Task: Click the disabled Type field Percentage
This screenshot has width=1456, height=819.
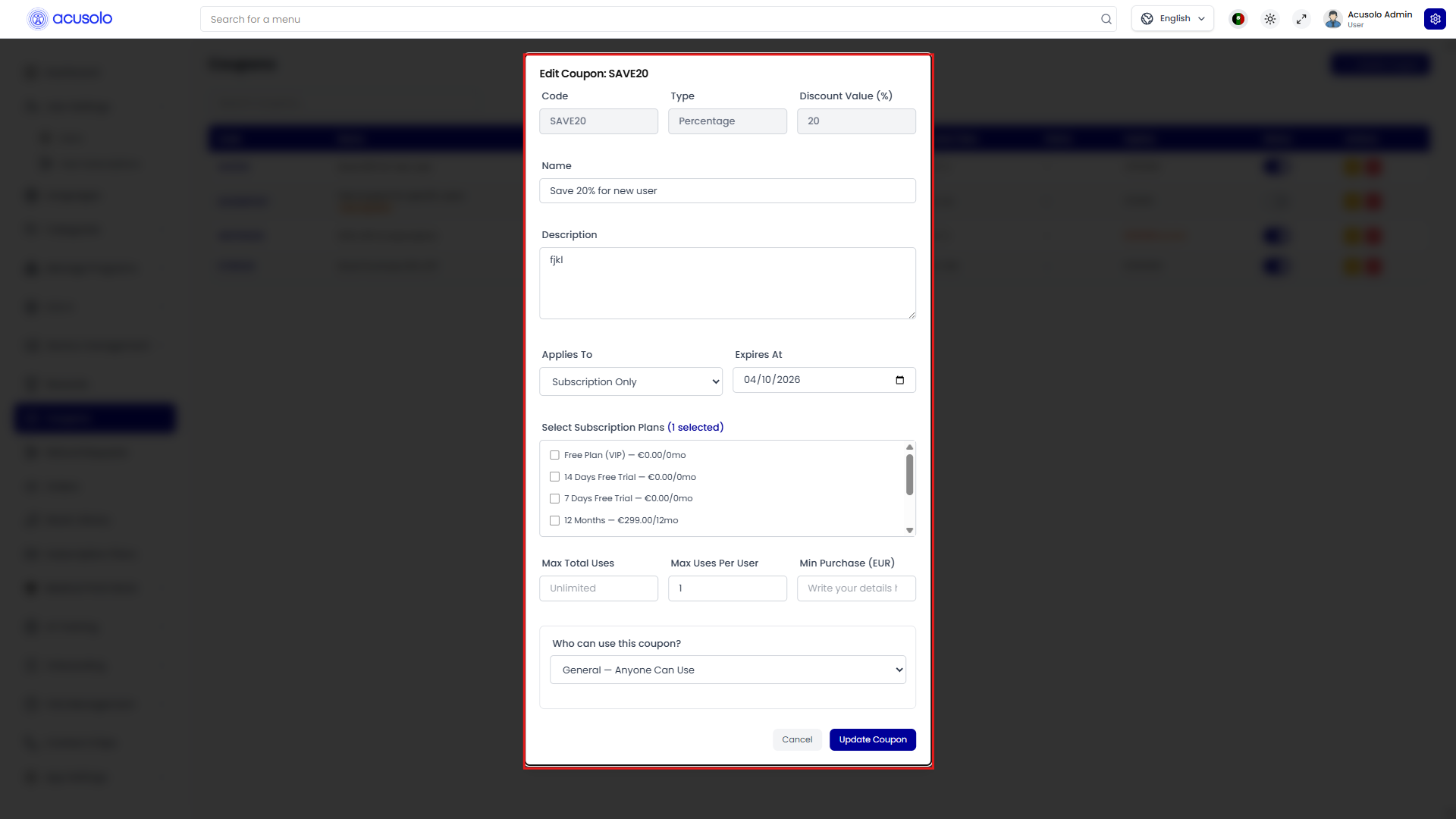Action: pos(727,121)
